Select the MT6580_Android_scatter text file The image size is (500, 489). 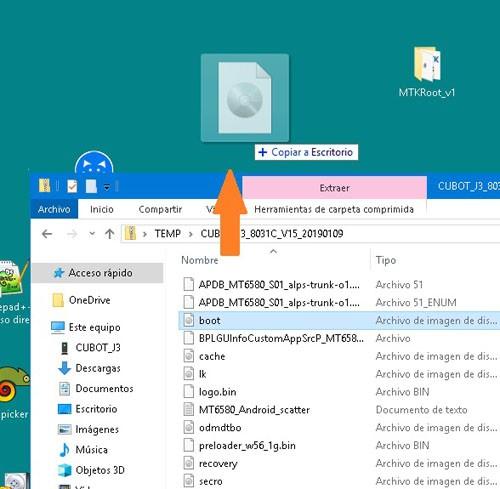(x=254, y=410)
